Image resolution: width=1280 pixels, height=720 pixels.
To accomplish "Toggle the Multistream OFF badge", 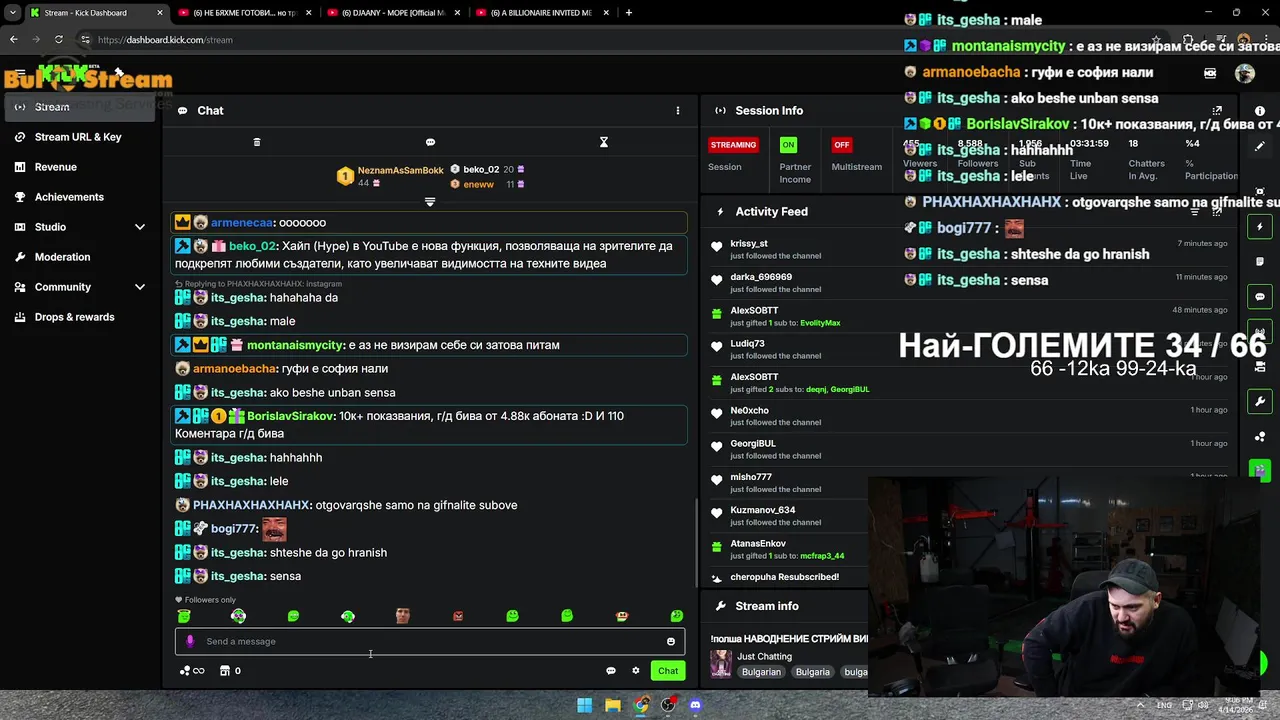I will click(841, 145).
